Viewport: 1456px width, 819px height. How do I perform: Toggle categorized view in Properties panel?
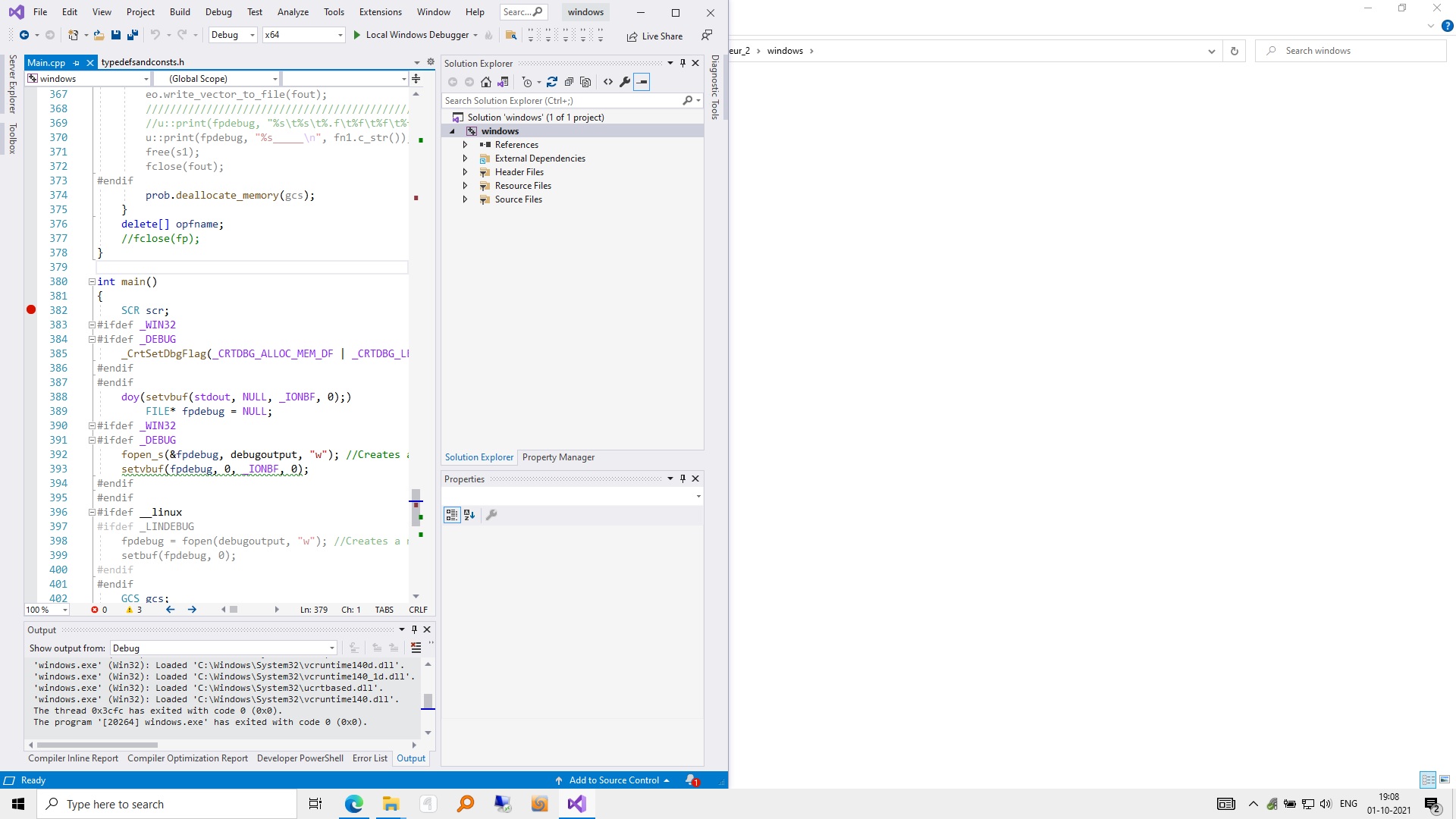(452, 515)
